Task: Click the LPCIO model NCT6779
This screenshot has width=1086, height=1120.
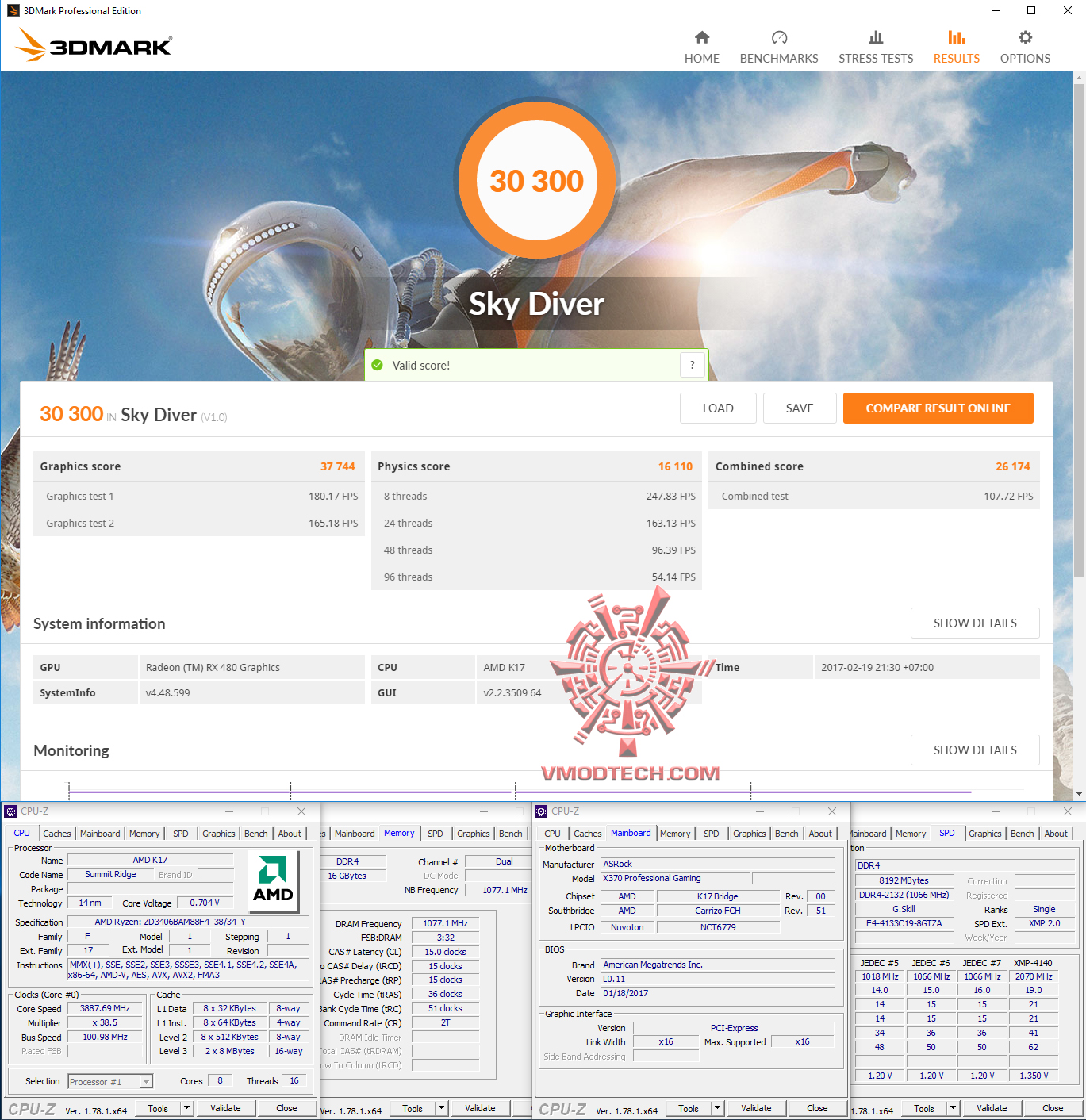Action: (x=718, y=927)
